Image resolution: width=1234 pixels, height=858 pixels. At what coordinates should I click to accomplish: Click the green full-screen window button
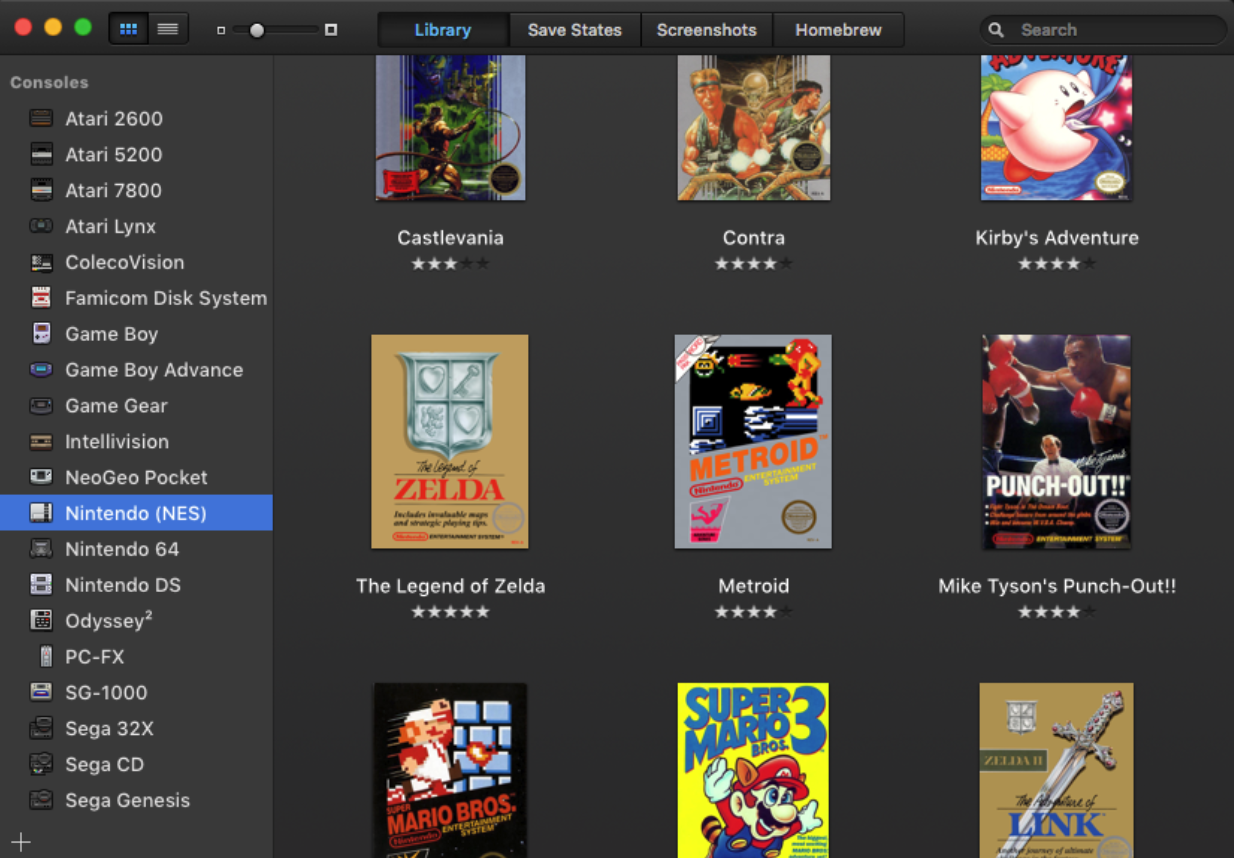click(x=83, y=28)
